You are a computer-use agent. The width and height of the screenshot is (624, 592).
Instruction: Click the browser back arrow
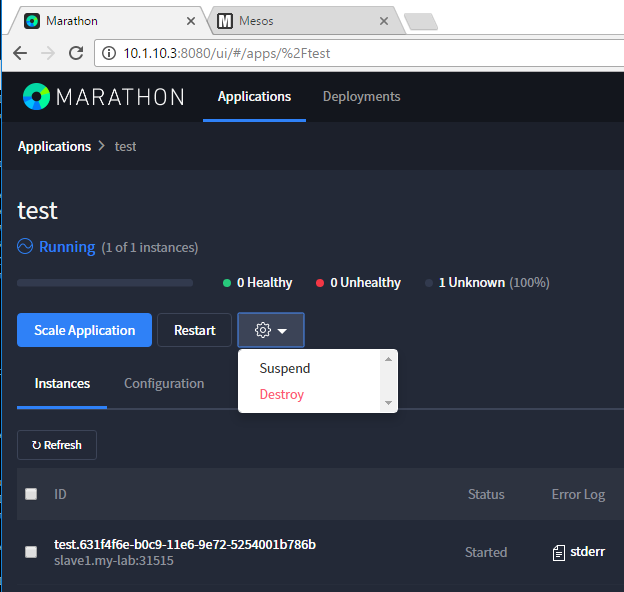tap(20, 53)
